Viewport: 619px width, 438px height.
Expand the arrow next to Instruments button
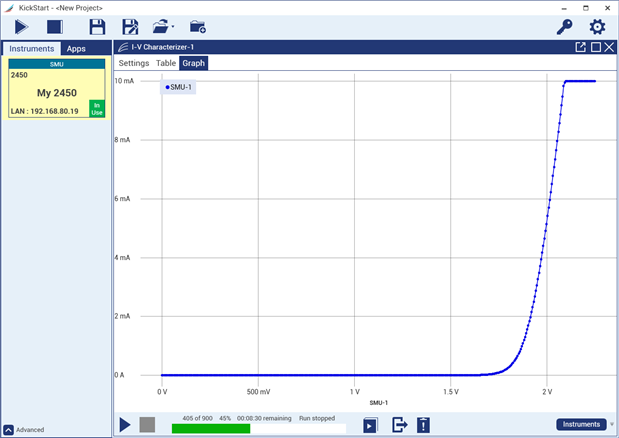[612, 425]
